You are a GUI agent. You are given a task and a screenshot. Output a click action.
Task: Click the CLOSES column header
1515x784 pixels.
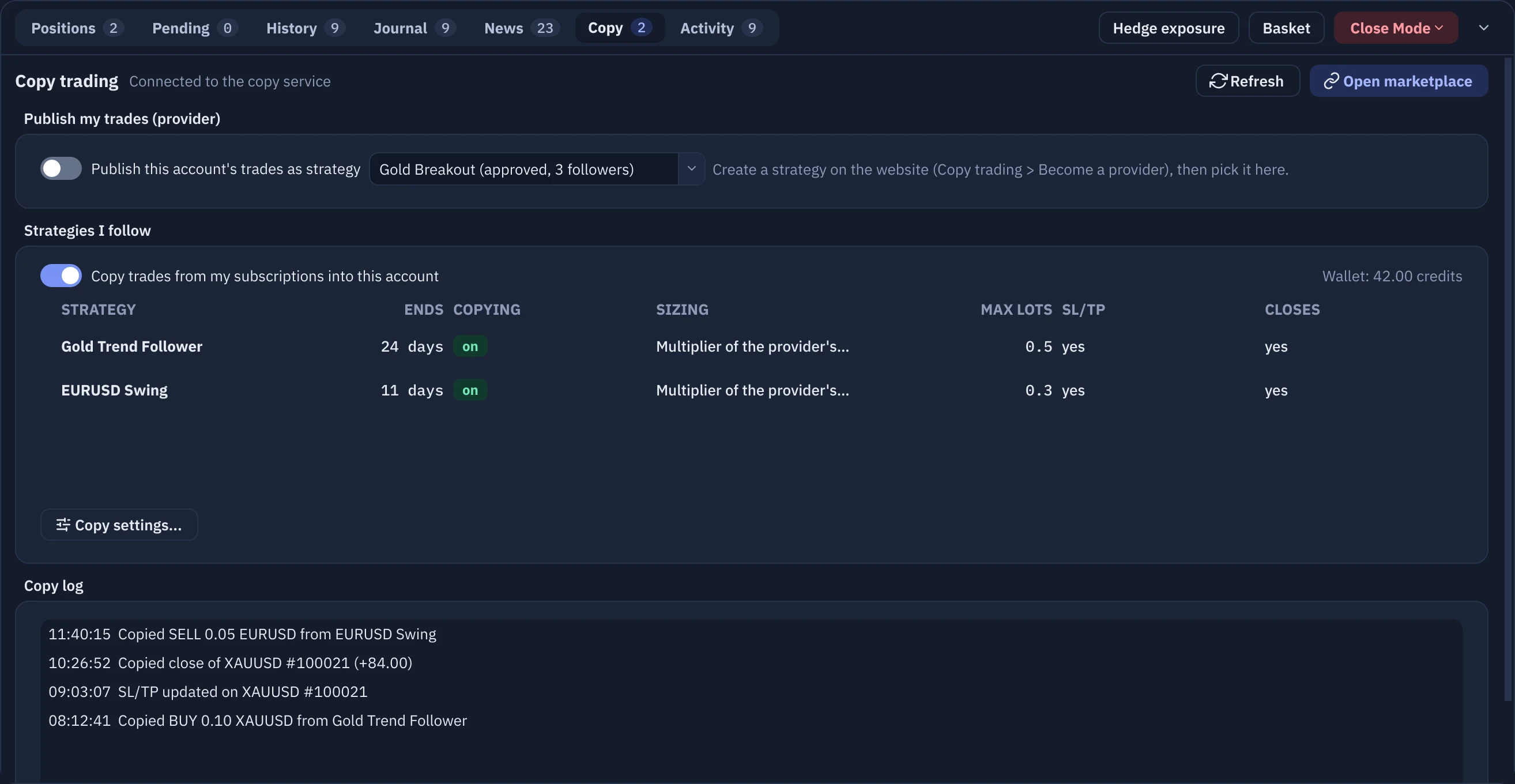1292,310
